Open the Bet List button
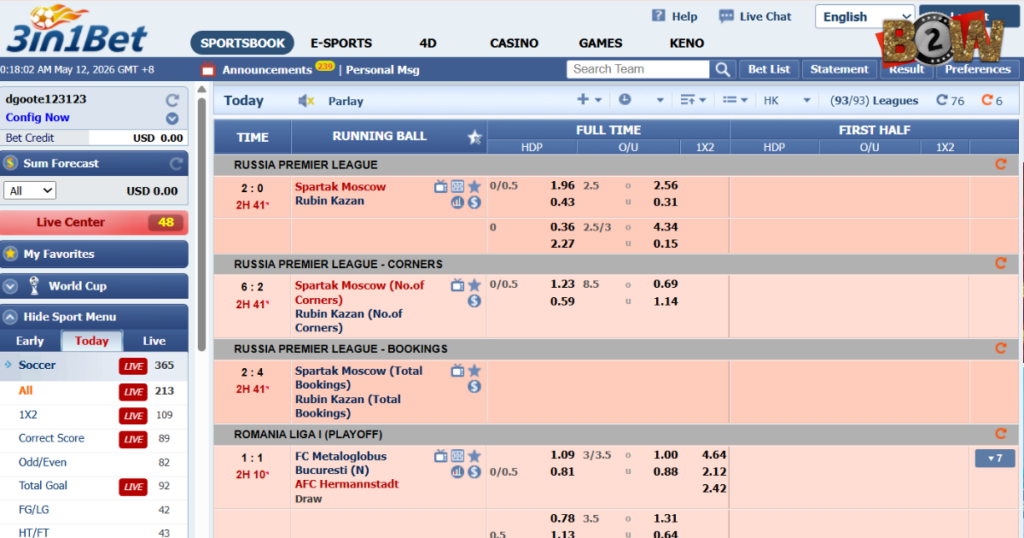The height and width of the screenshot is (538, 1024). (x=769, y=69)
